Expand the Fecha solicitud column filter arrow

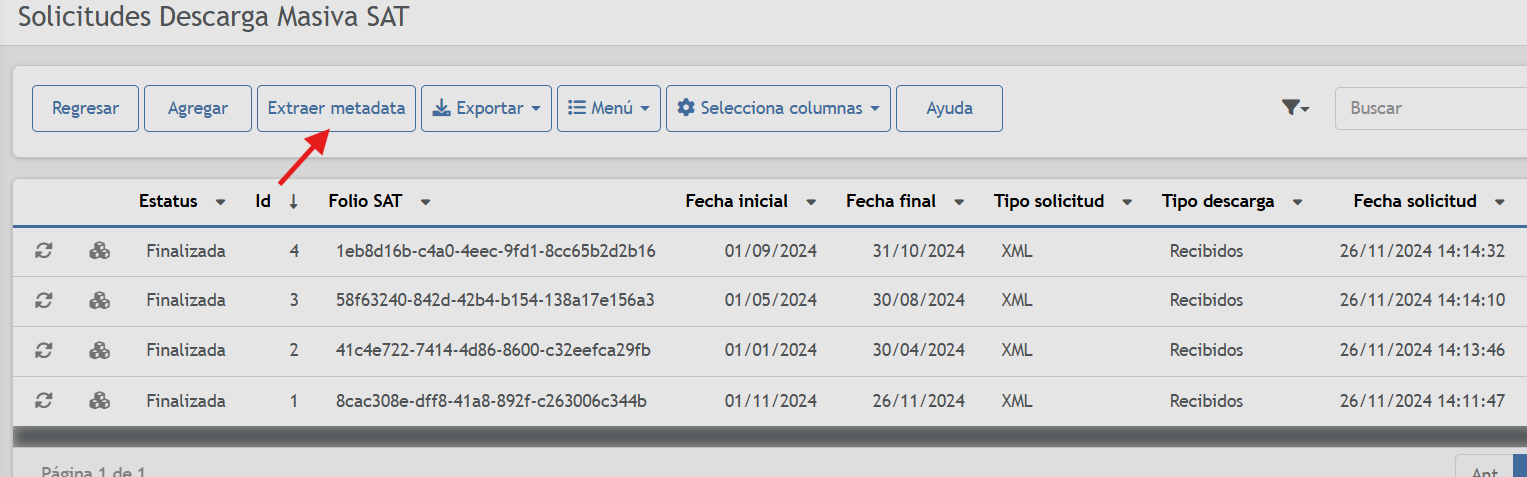click(x=1500, y=202)
